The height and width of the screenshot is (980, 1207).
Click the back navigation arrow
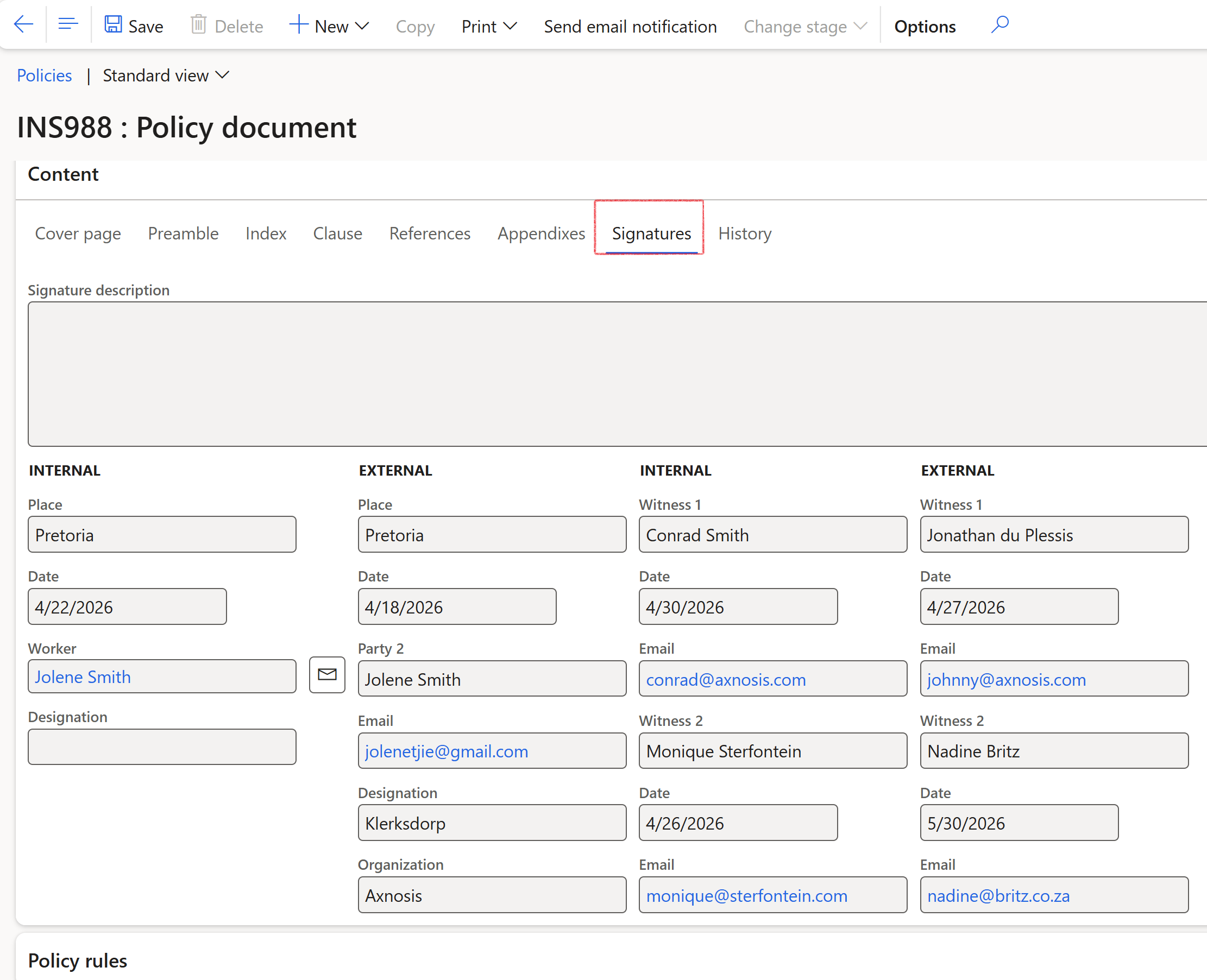pos(23,24)
